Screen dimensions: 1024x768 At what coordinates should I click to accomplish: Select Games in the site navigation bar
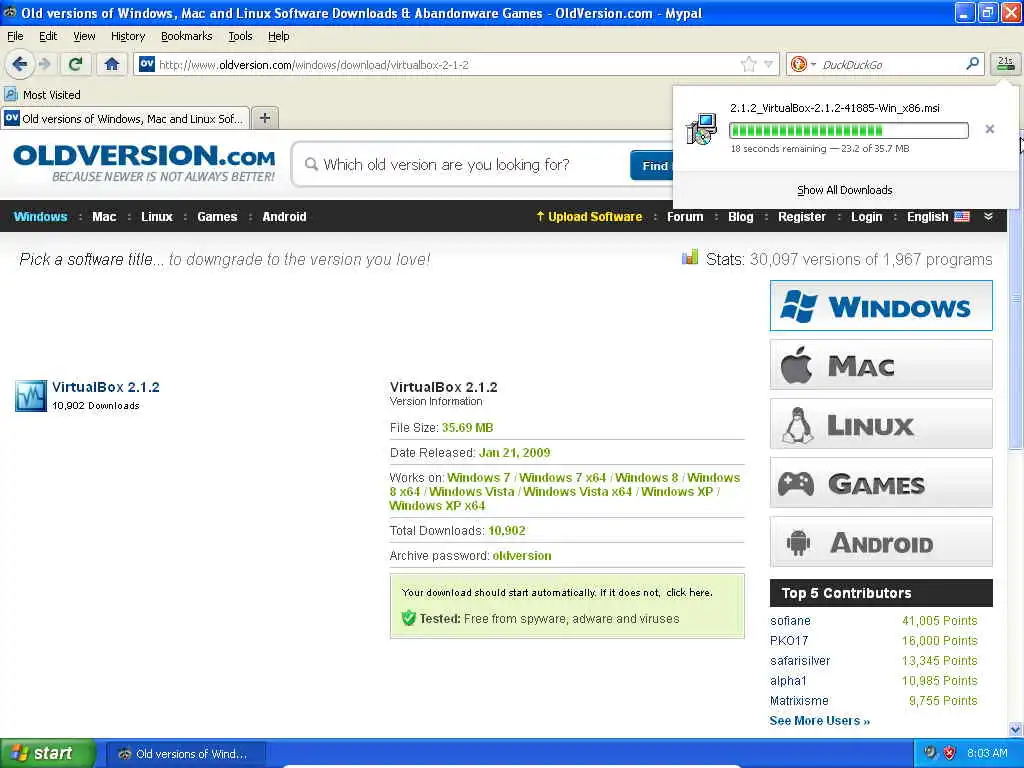(217, 217)
